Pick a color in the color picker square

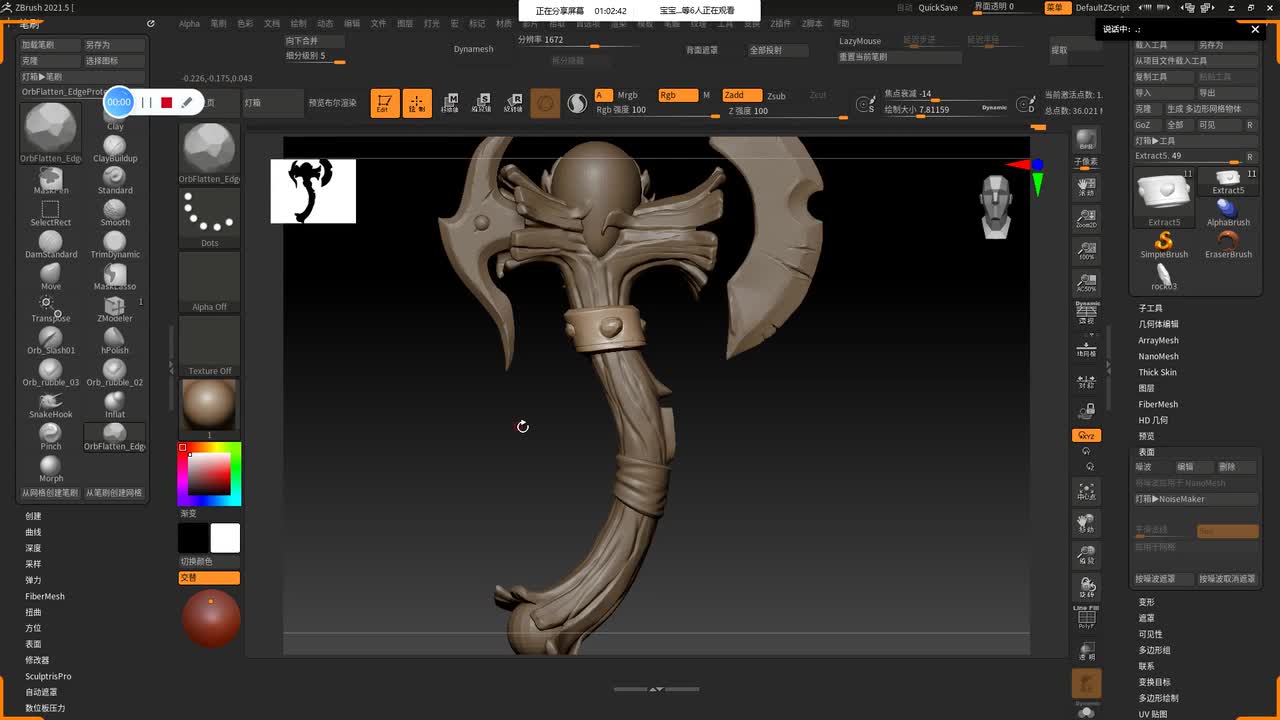tap(209, 473)
